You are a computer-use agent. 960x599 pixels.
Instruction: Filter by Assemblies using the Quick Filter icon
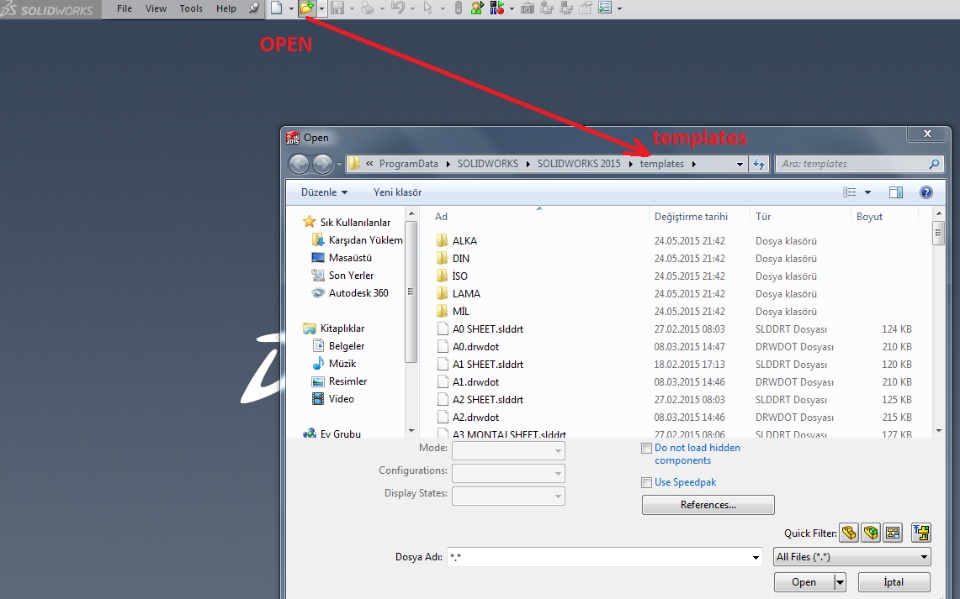point(871,533)
